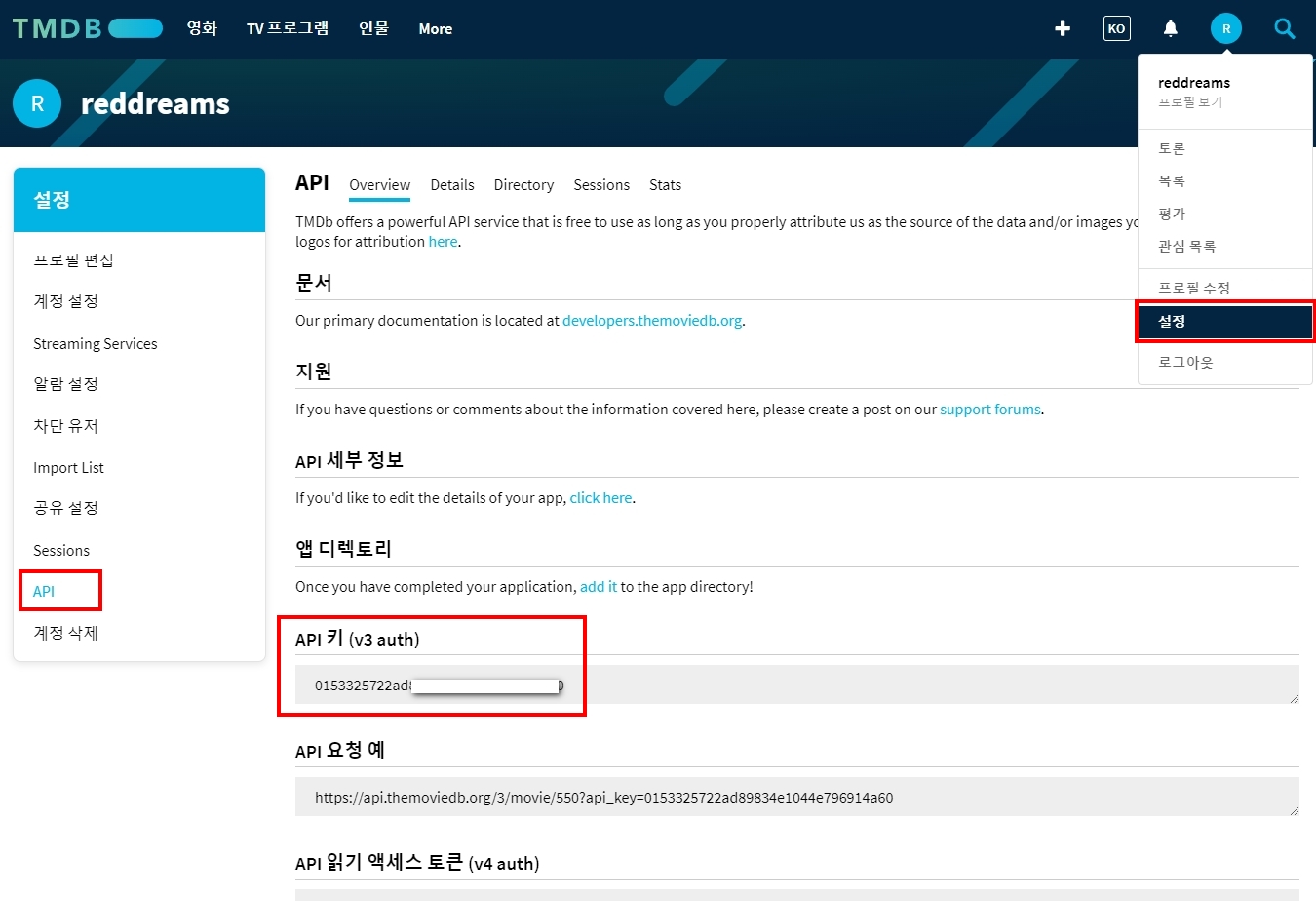Click 'add it' app directory link
This screenshot has height=901, width=1316.
(599, 587)
